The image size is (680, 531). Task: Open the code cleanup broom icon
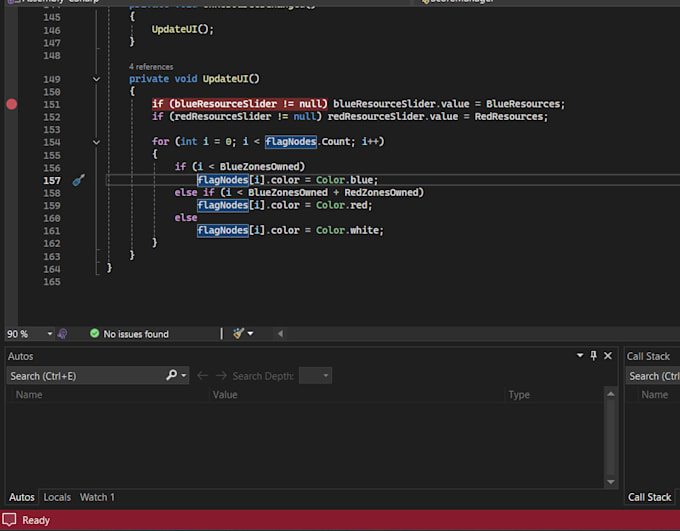pos(238,334)
